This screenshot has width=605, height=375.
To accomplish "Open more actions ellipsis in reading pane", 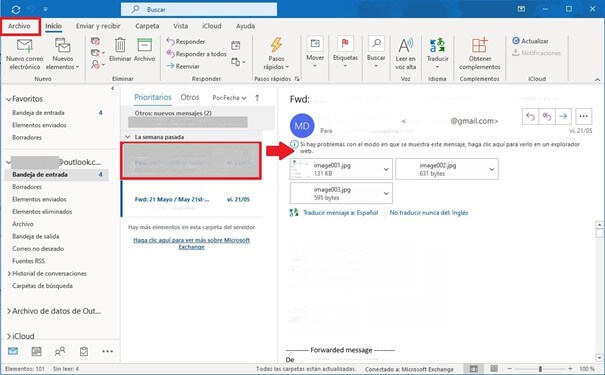I will click(583, 116).
